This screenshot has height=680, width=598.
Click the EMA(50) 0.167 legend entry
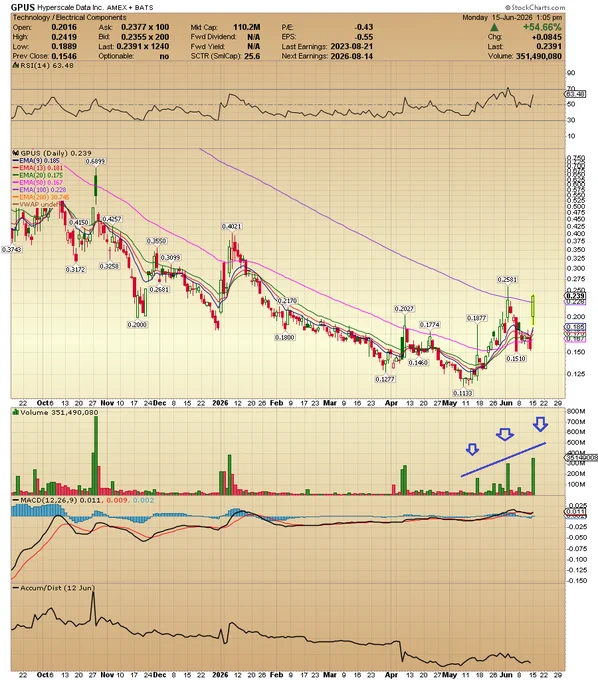tap(40, 183)
